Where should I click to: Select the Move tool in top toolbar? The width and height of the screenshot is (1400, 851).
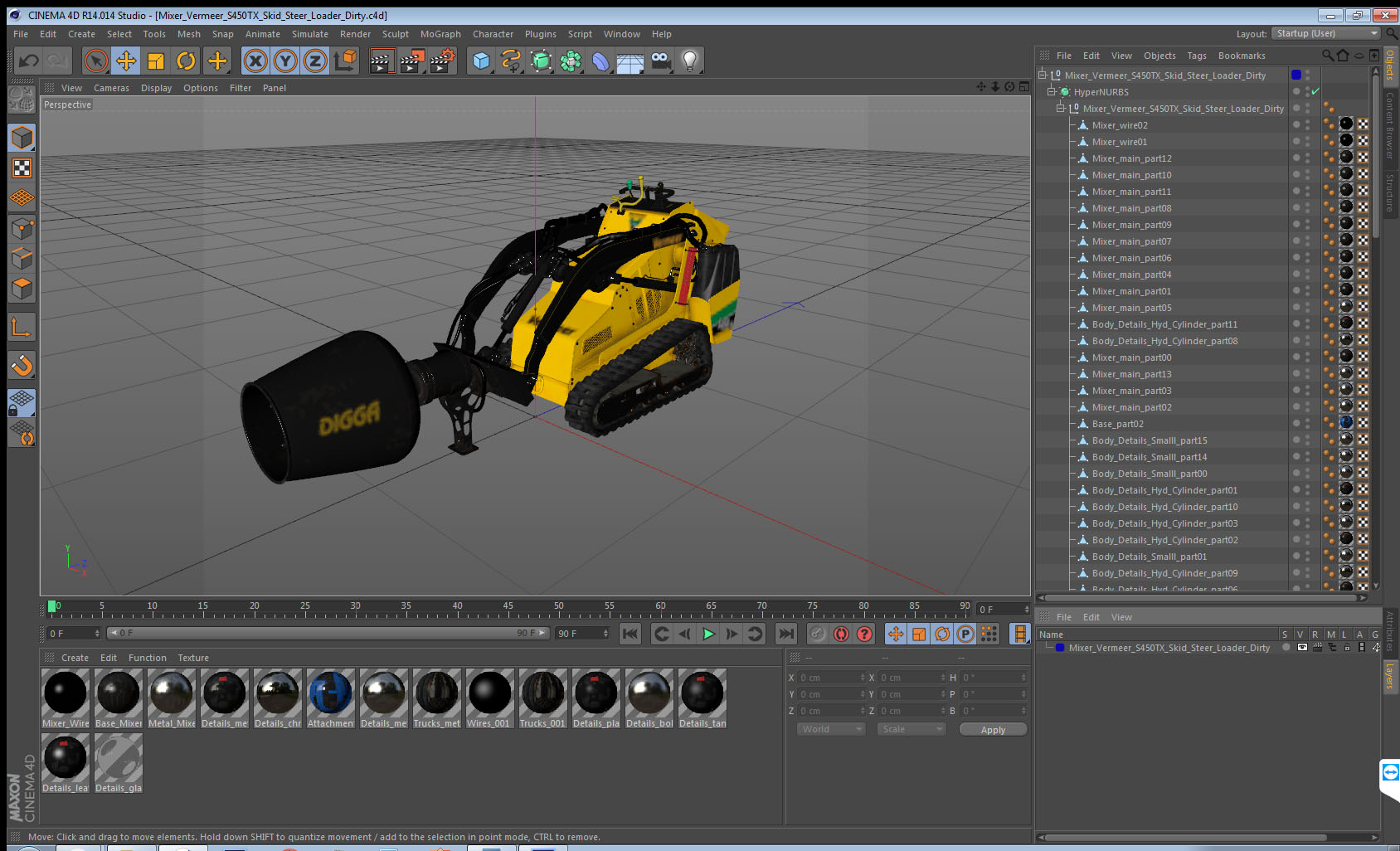(126, 61)
